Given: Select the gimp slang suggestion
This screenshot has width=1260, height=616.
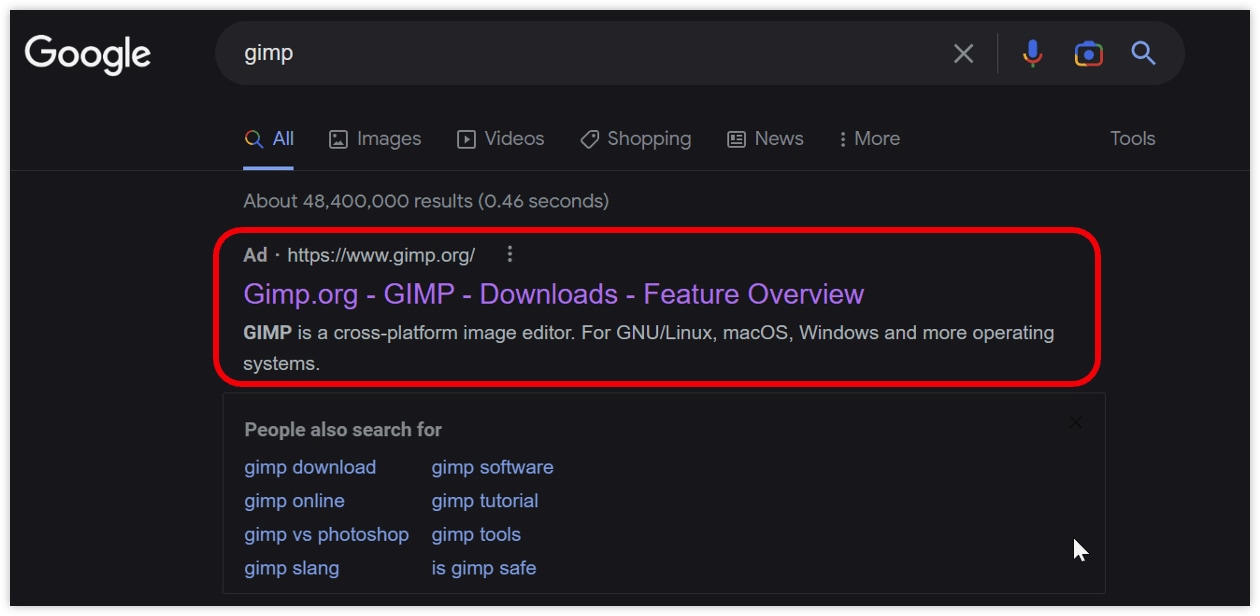Looking at the screenshot, I should tap(292, 568).
